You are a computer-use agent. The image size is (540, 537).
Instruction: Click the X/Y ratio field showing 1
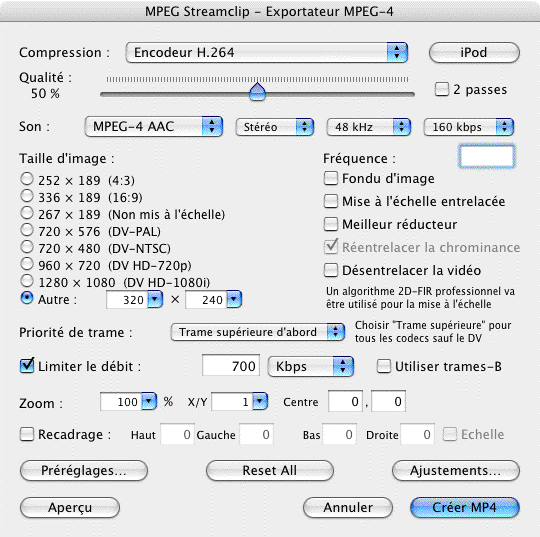(232, 402)
